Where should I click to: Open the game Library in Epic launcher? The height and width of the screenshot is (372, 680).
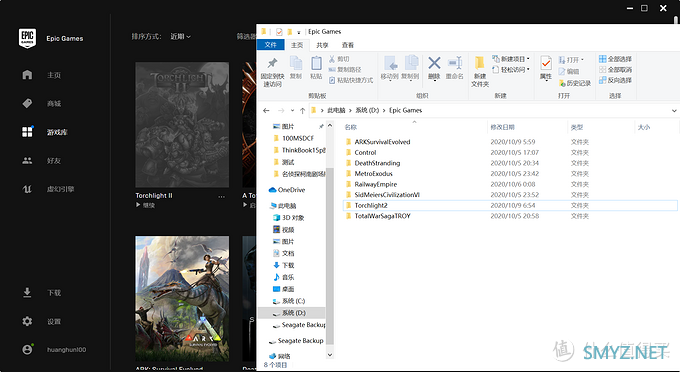coord(45,132)
